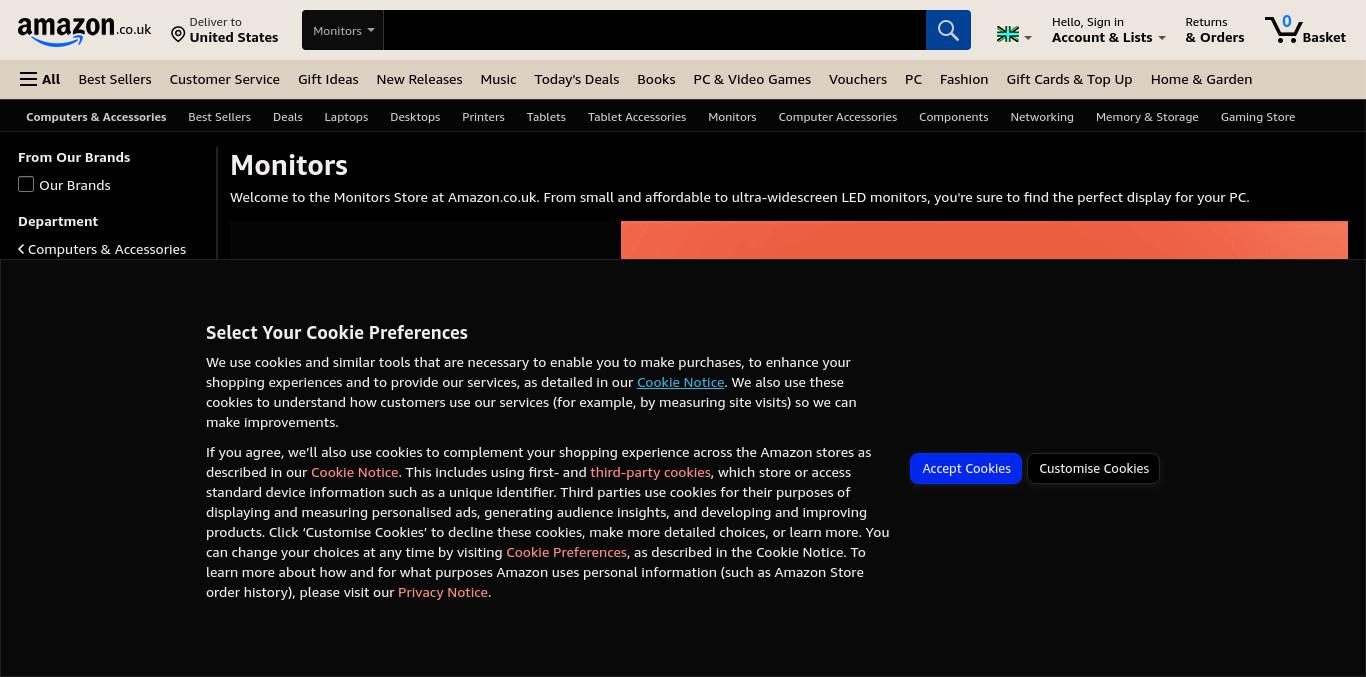Go to Desktops
The width and height of the screenshot is (1366, 677).
pos(415,117)
